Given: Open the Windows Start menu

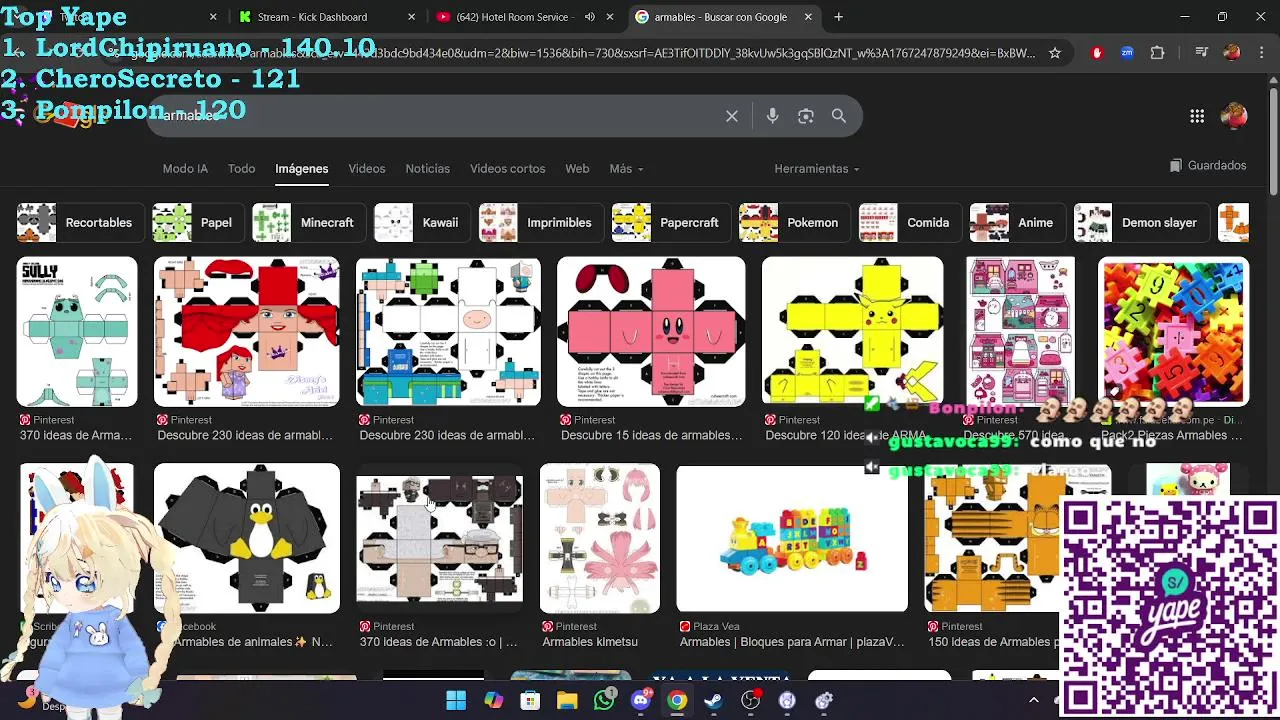Looking at the screenshot, I should (x=456, y=700).
